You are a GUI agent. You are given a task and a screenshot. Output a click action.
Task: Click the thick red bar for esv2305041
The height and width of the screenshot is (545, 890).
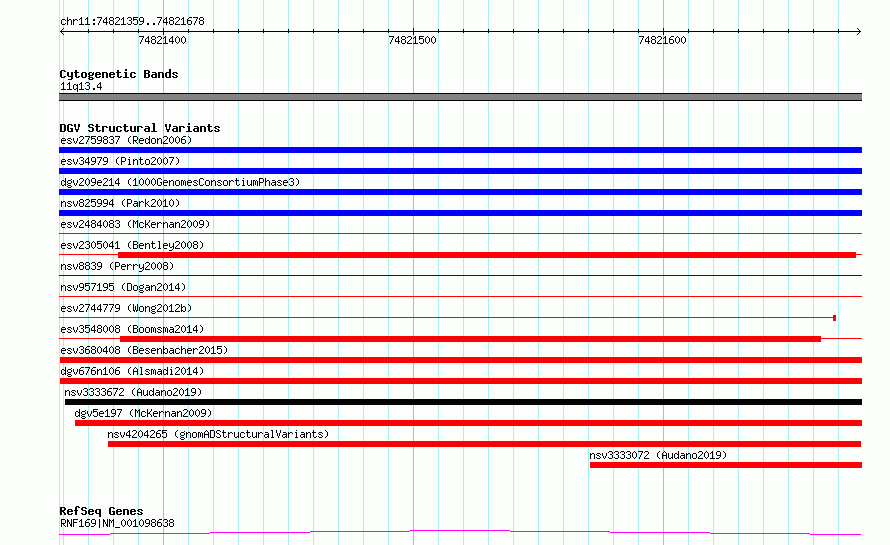487,255
